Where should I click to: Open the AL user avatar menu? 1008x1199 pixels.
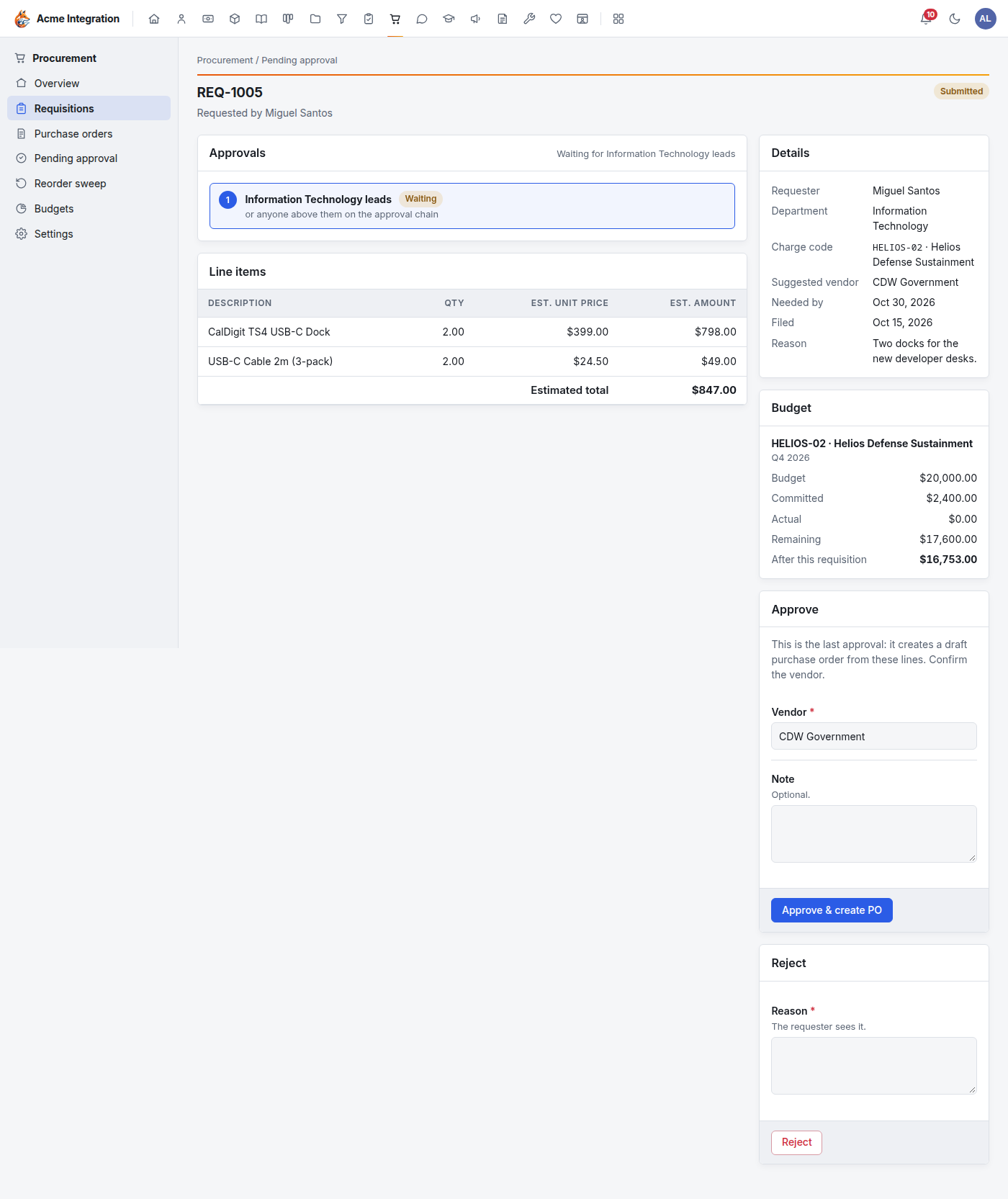coord(985,19)
